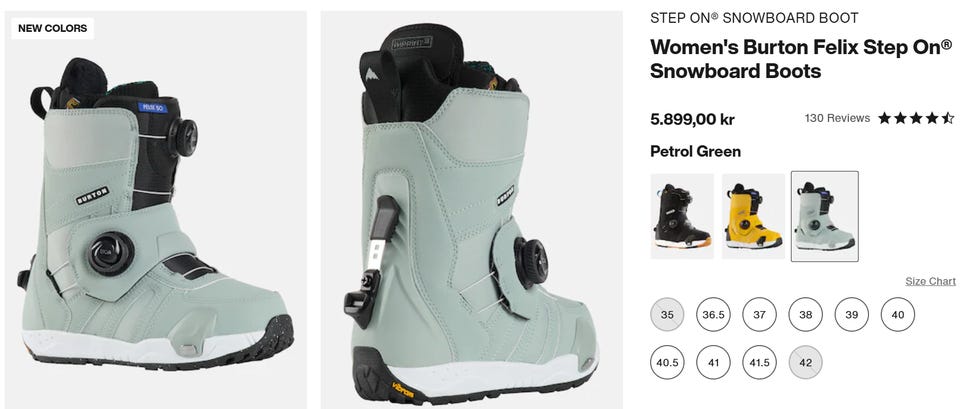960x409 pixels.
Task: Open the rear-view boot product image
Action: point(471,209)
